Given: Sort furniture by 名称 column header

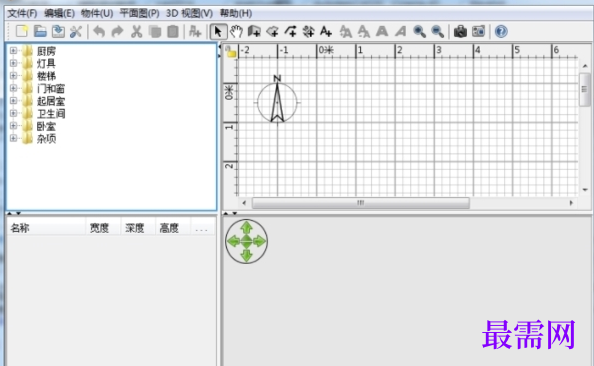Looking at the screenshot, I should [x=46, y=228].
